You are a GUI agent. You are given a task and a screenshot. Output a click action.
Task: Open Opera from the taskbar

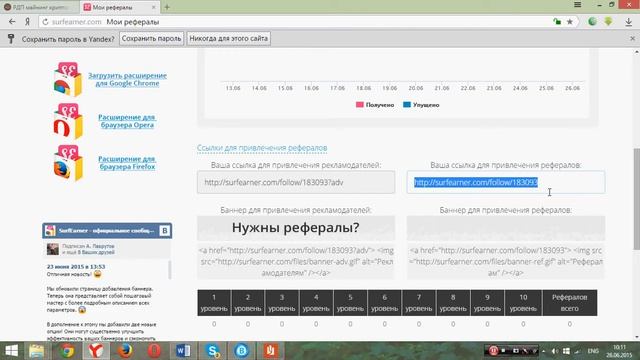click(x=154, y=351)
